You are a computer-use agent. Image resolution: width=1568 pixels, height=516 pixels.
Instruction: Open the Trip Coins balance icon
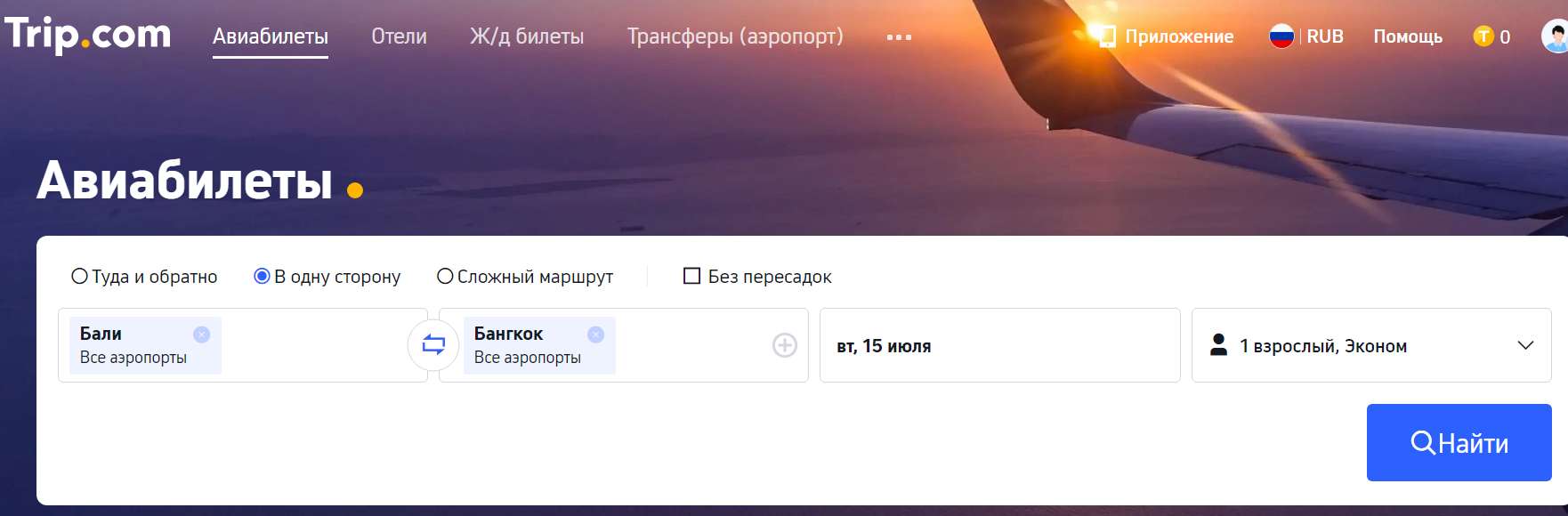[x=1483, y=36]
